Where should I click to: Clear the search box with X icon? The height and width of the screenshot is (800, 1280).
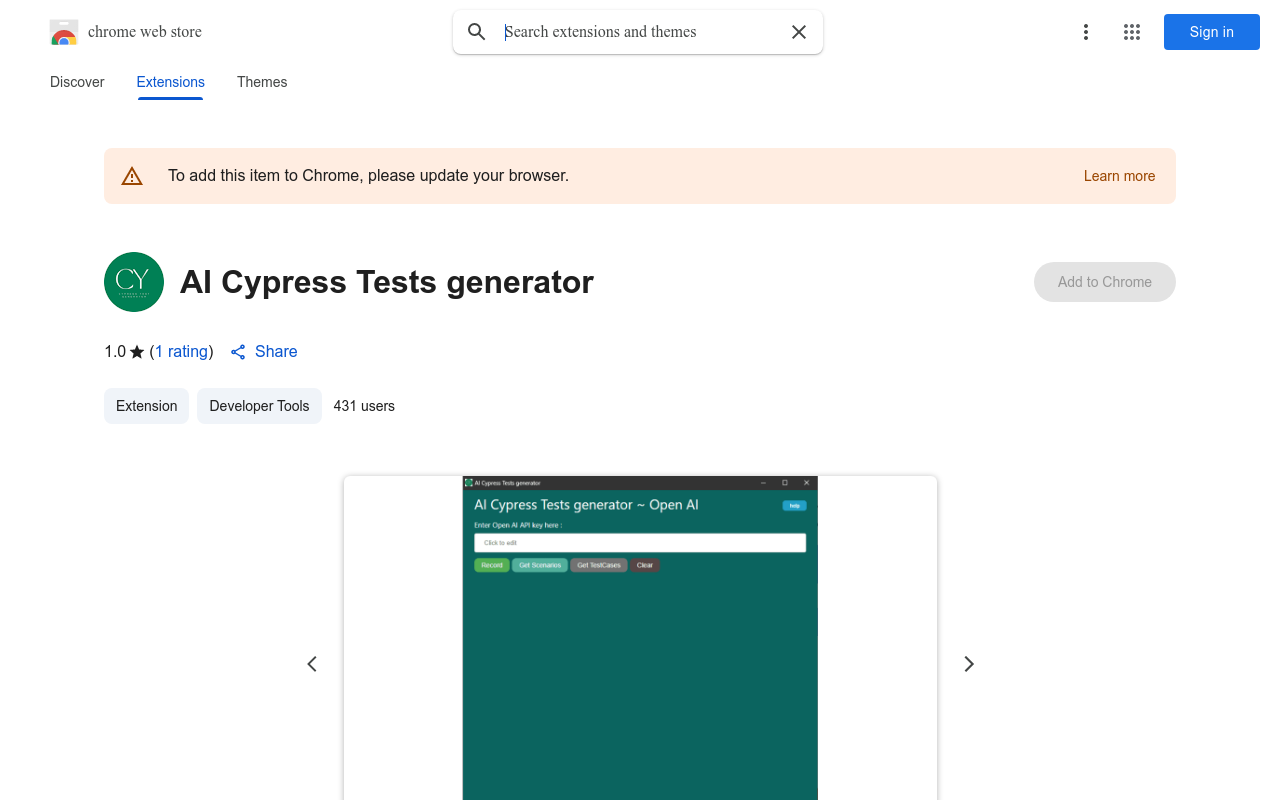799,32
